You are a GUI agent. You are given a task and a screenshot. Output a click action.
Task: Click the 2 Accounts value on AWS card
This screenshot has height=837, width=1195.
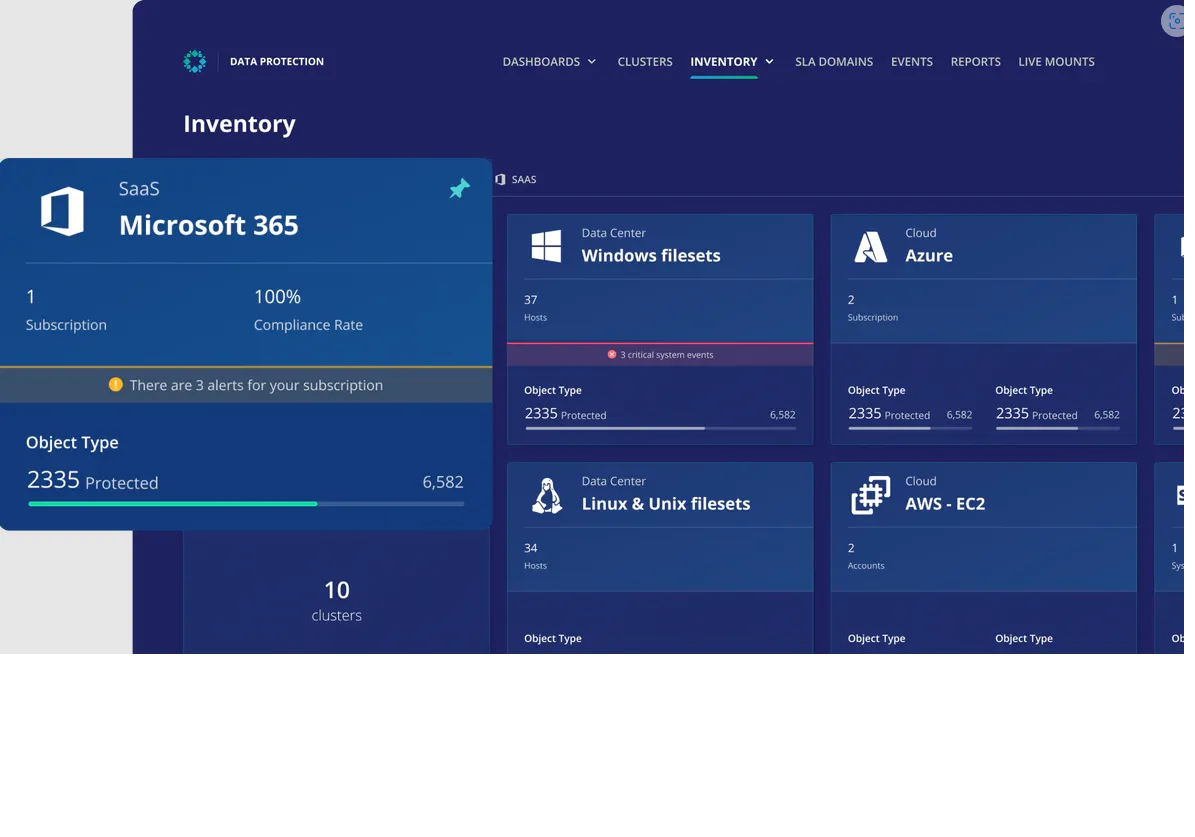[x=851, y=548]
